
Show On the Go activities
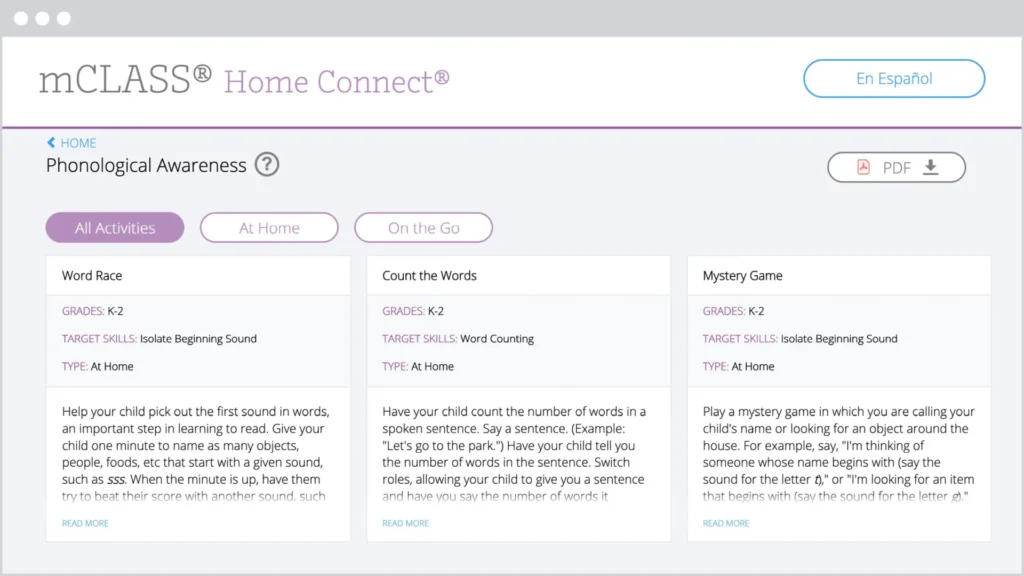[423, 227]
